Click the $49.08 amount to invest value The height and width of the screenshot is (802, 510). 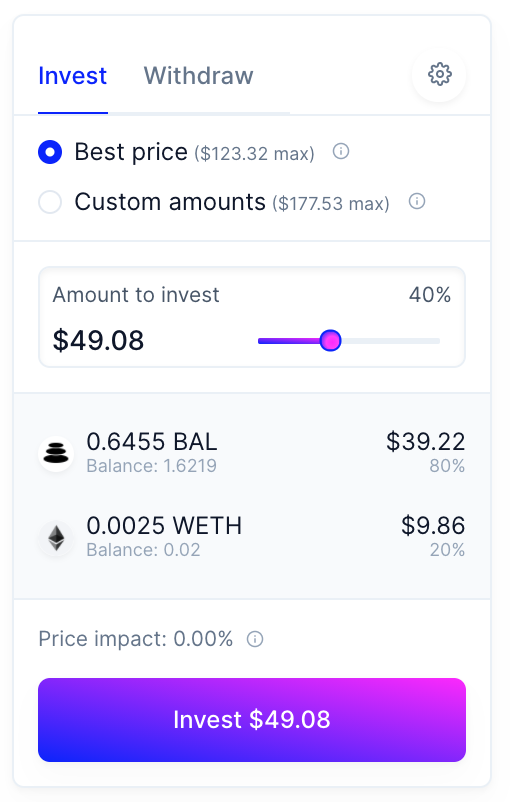[x=98, y=341]
